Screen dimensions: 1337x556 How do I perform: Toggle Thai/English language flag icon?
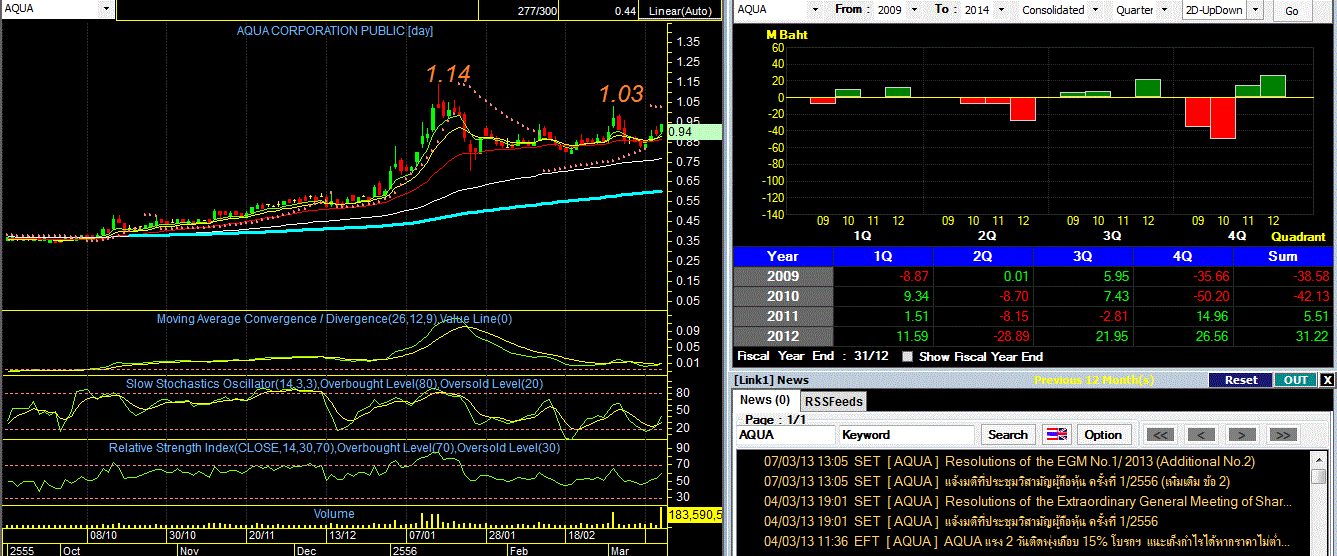coord(1056,435)
